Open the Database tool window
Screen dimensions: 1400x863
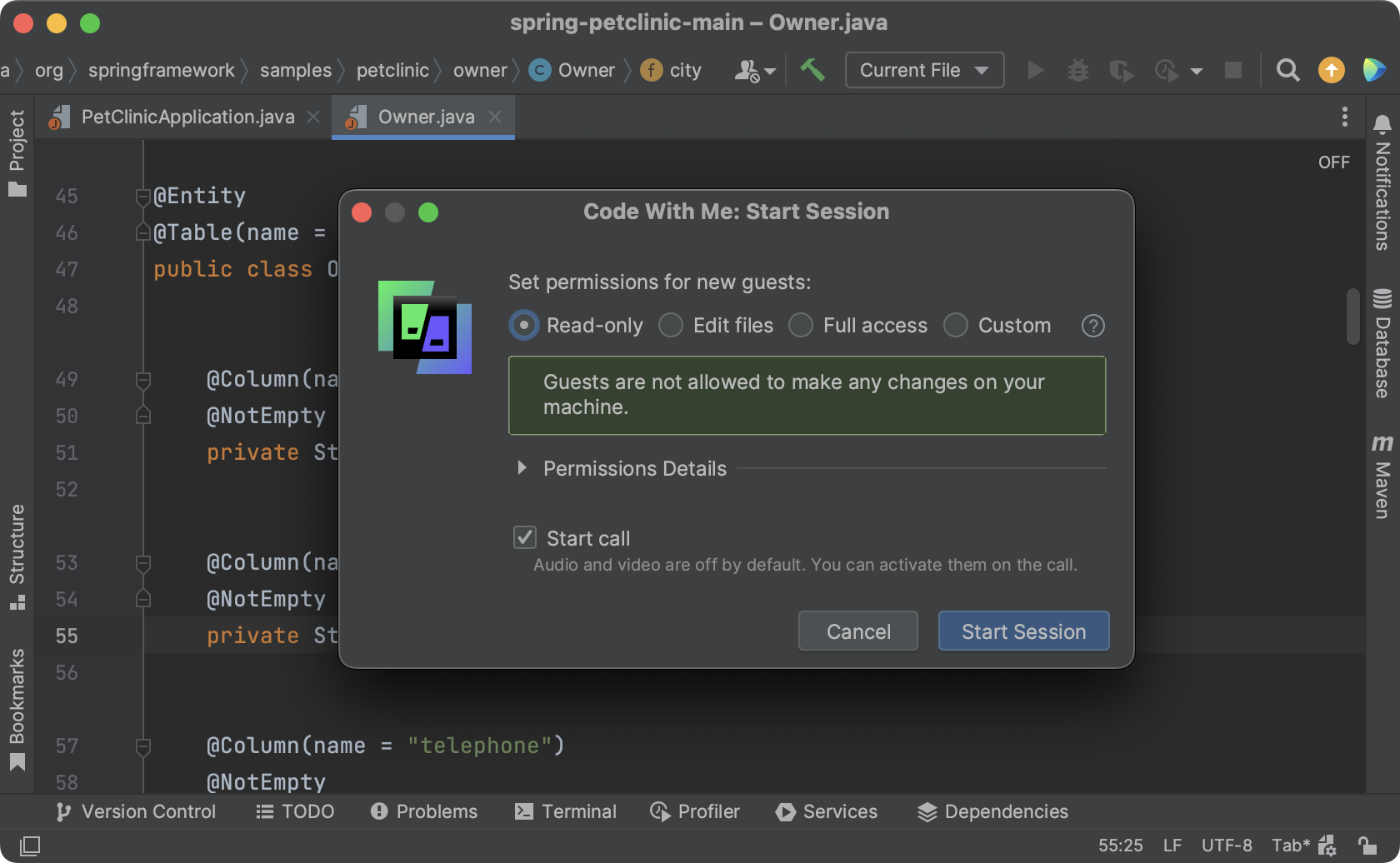tap(1383, 350)
